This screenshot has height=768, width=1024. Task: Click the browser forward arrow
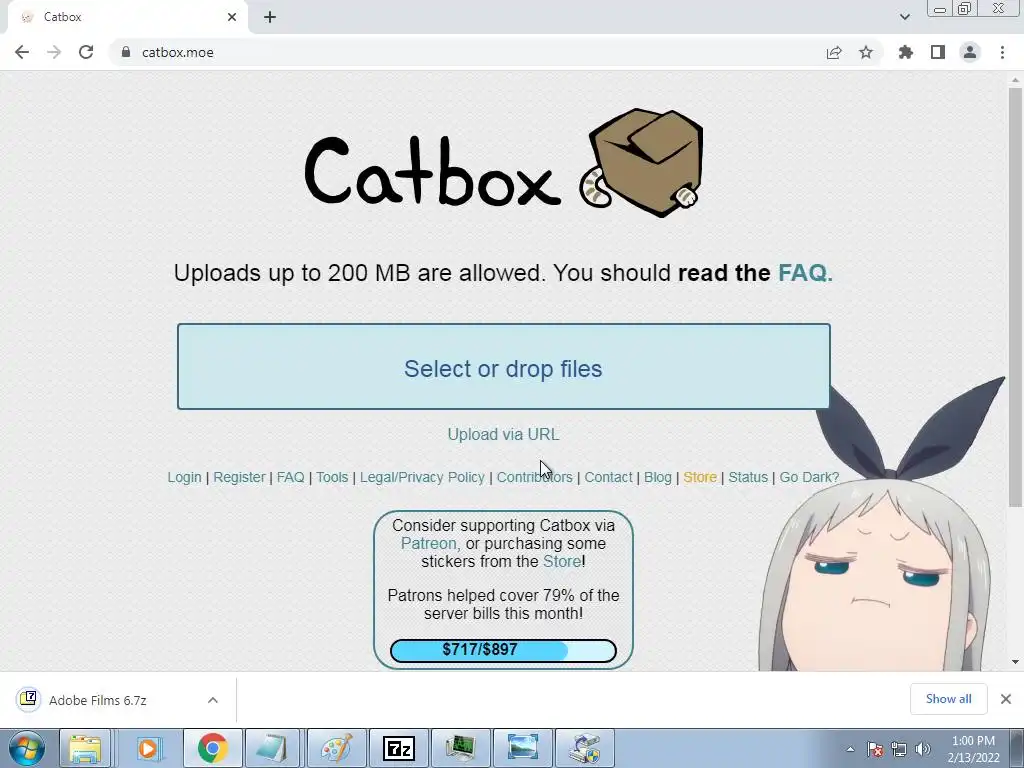coord(54,52)
